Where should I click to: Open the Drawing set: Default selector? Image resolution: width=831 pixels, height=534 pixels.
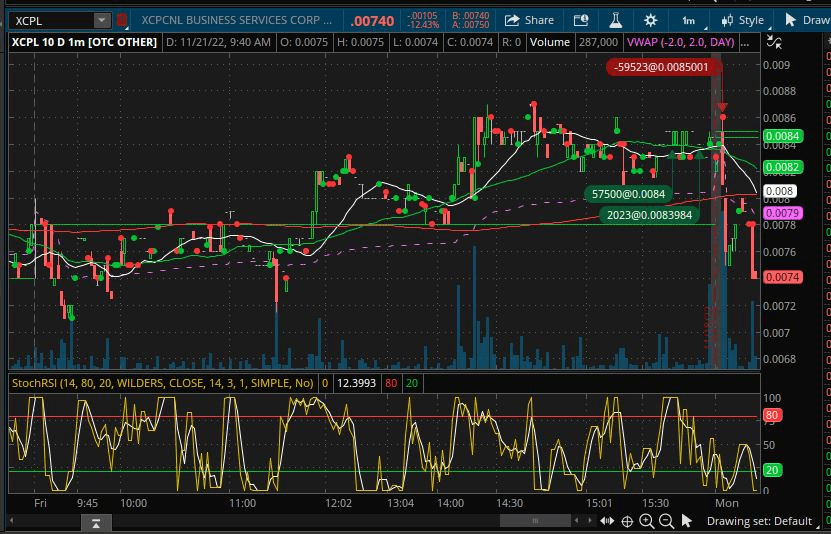click(759, 520)
